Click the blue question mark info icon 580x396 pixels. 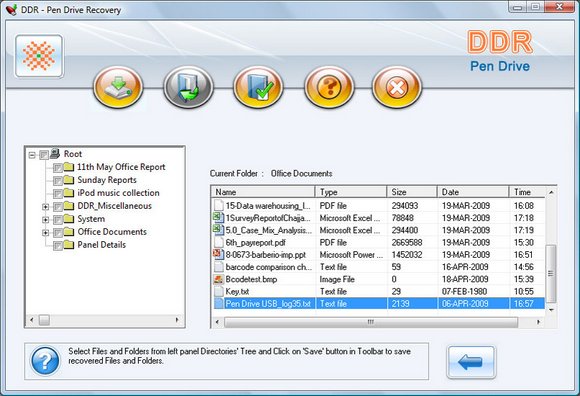coord(45,361)
